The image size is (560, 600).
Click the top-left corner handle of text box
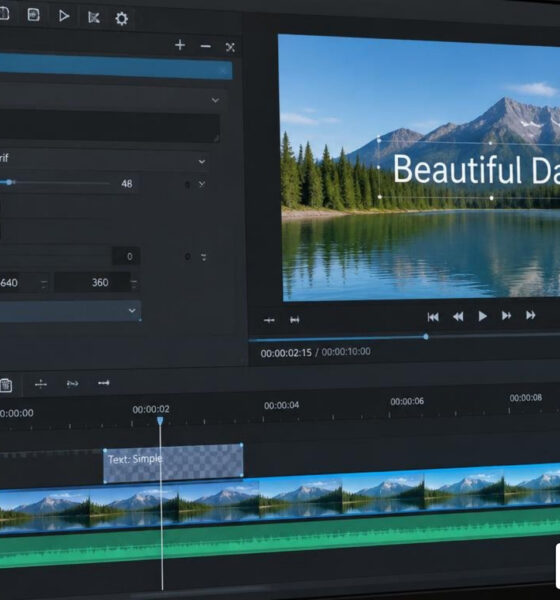click(379, 140)
